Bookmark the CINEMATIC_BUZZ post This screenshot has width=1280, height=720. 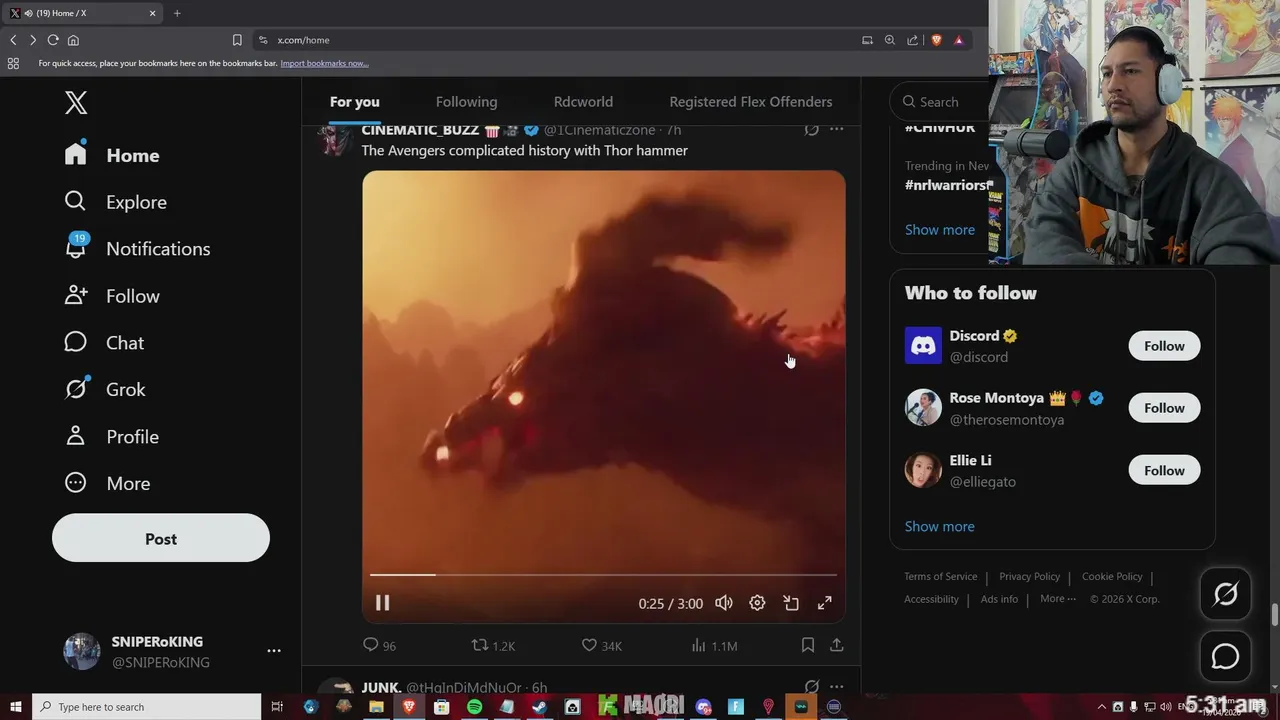(x=807, y=646)
